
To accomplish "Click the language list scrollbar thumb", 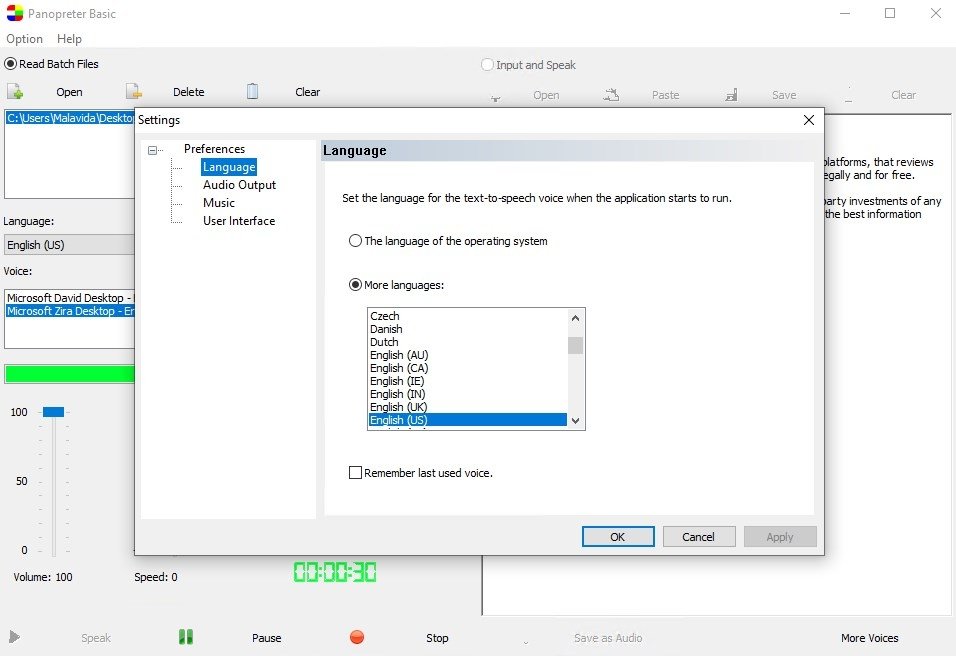I will (576, 346).
